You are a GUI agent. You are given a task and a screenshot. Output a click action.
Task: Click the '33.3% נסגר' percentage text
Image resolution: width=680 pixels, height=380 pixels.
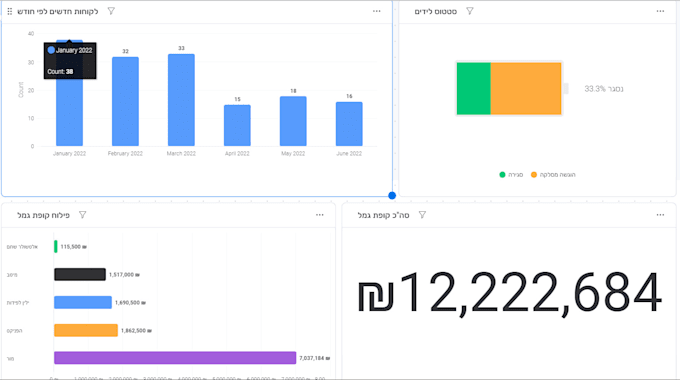(604, 89)
